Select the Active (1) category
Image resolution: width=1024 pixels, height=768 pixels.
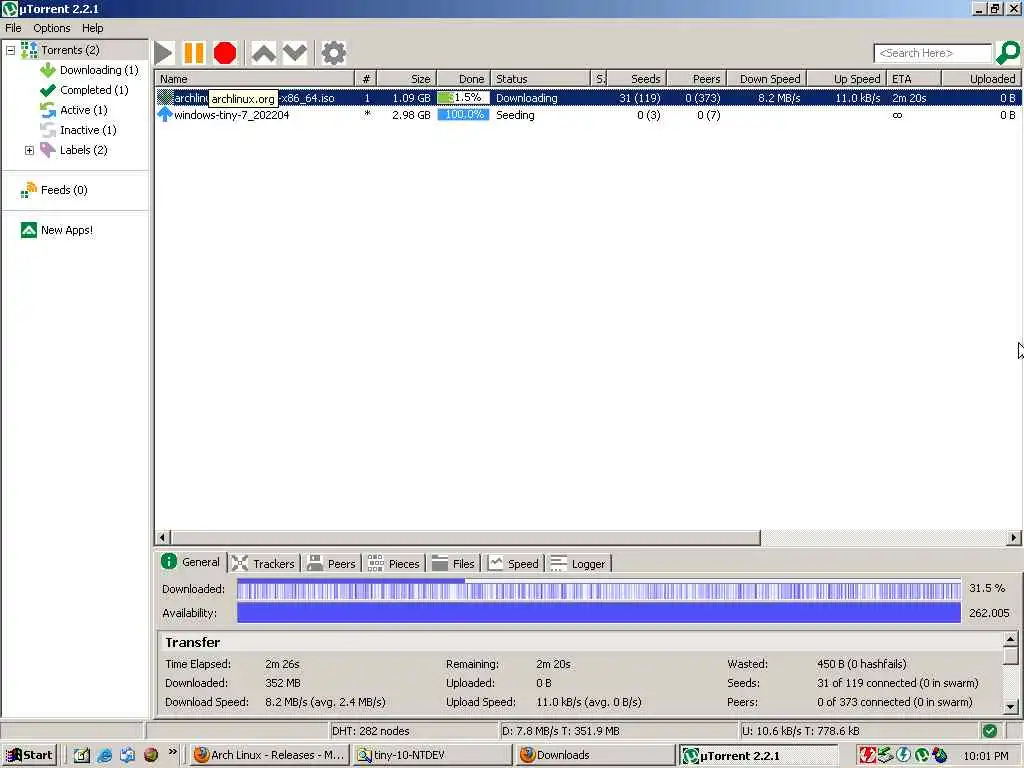pos(84,110)
